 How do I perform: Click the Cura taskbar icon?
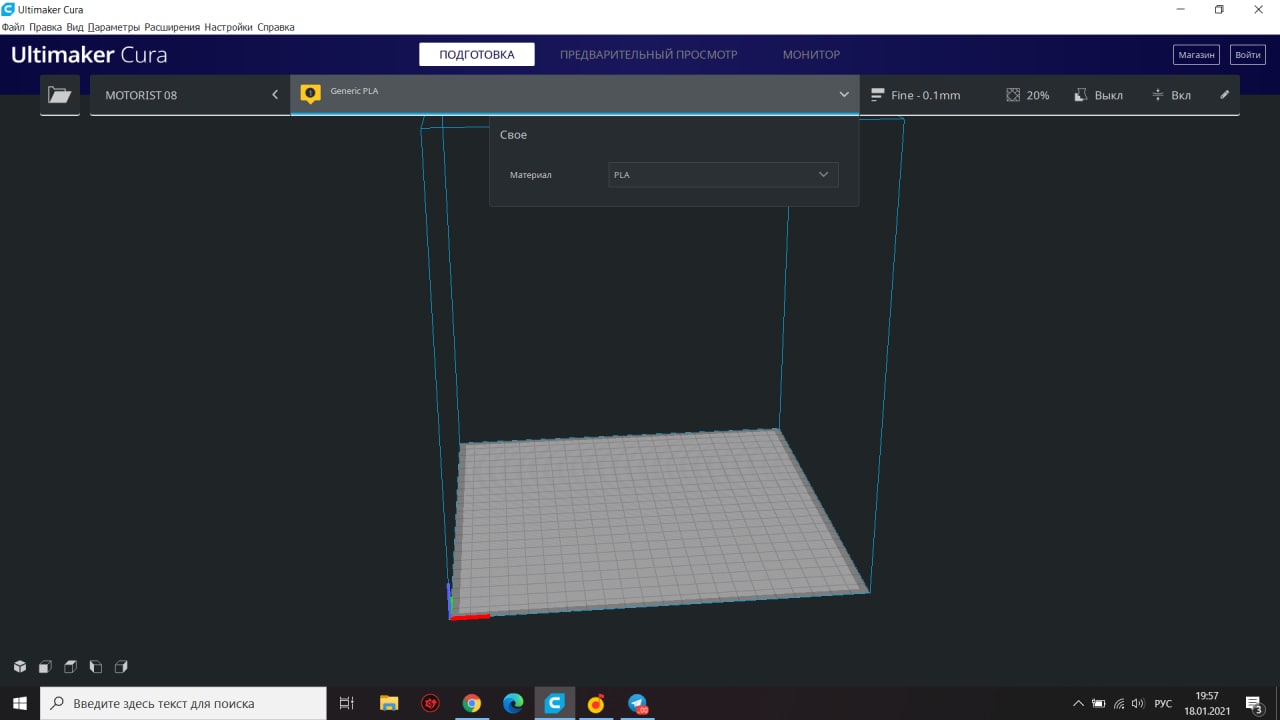click(x=554, y=703)
